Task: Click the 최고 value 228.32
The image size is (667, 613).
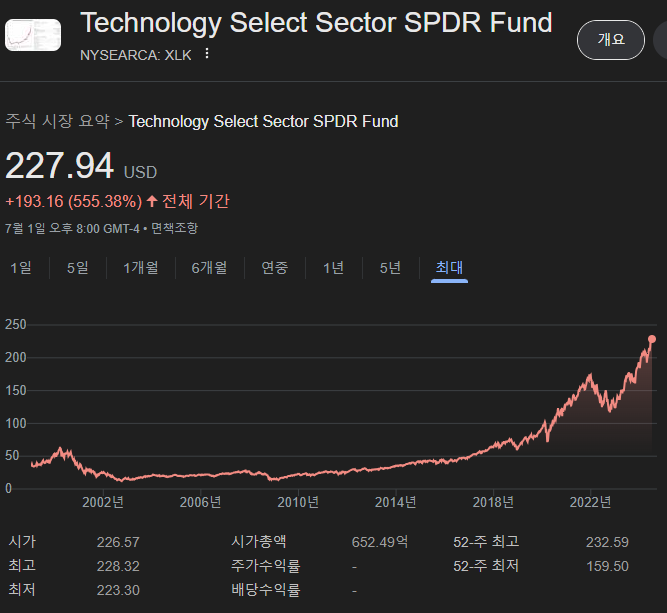Action: pos(118,566)
